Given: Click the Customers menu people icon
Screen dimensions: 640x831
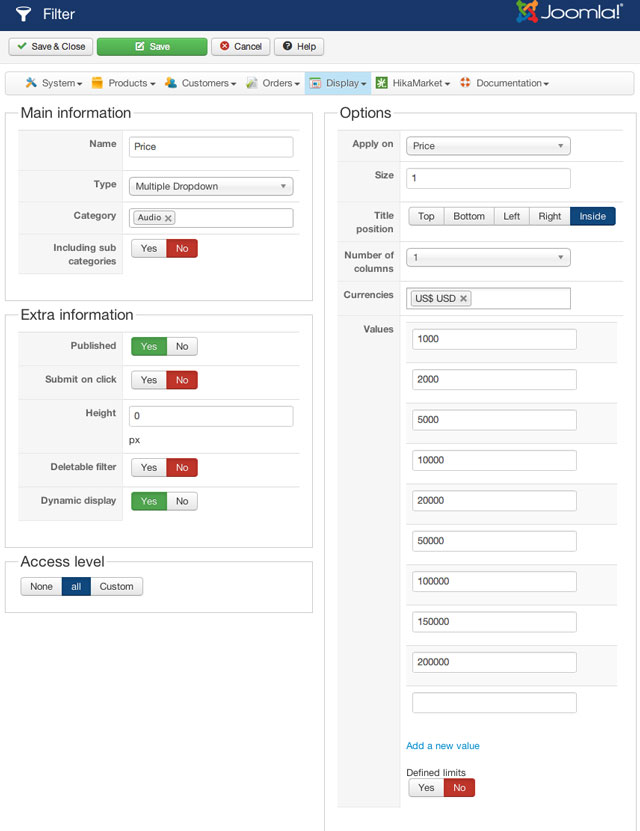Looking at the screenshot, I should pyautogui.click(x=171, y=83).
